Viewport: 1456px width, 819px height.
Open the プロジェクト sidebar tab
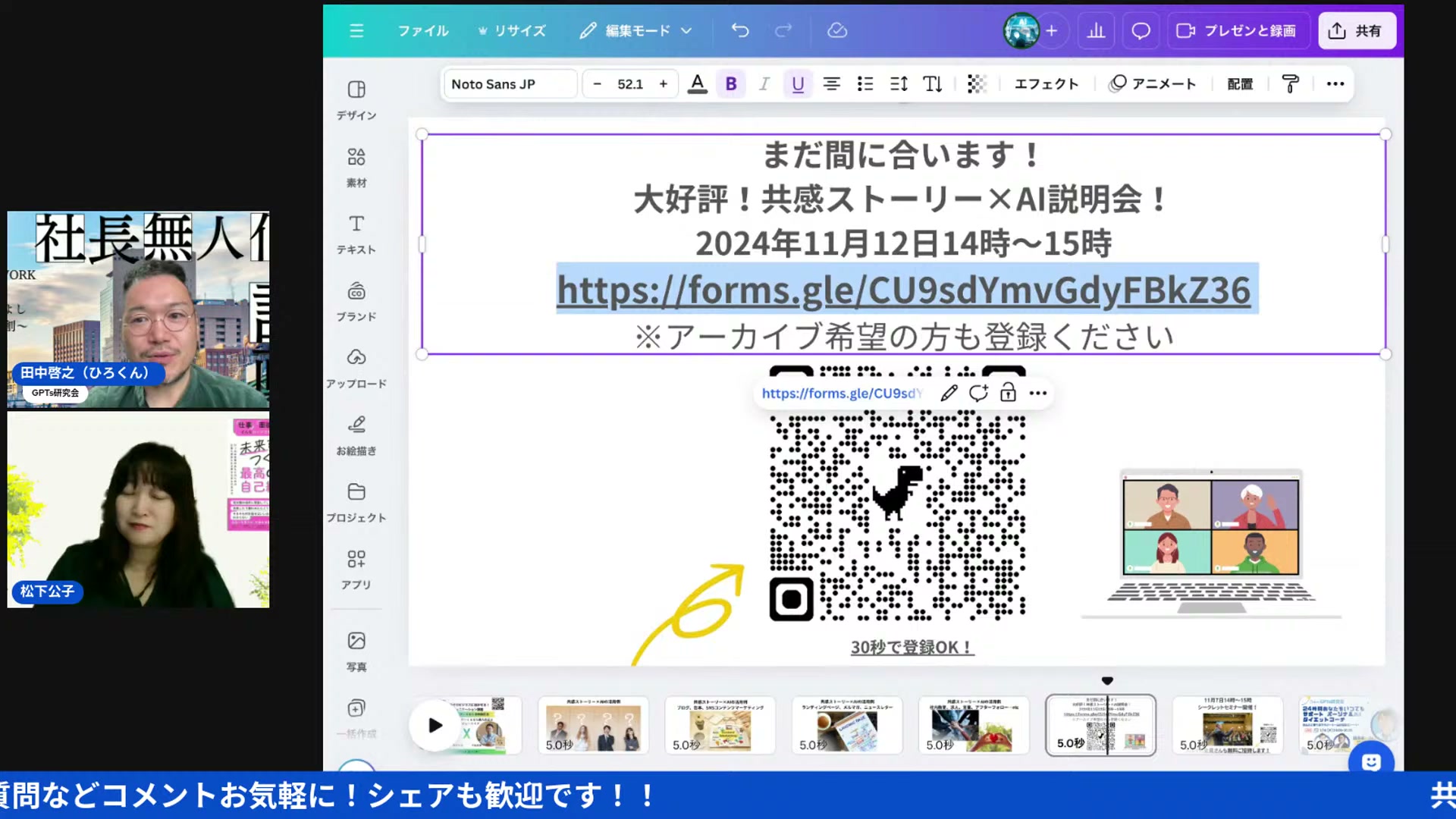(356, 503)
